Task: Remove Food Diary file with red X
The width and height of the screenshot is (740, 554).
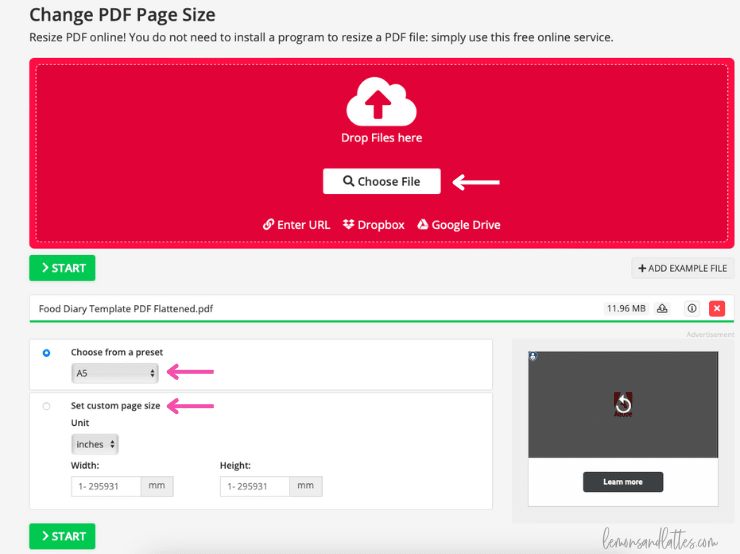Action: 717,309
